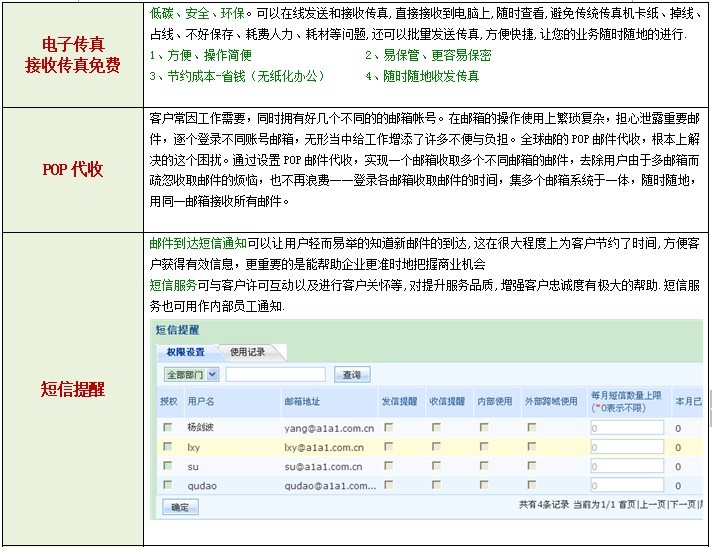This screenshot has height=547, width=712.
Task: Enable 发信提醒 for yang@a1a1.com.cn
Action: pyautogui.click(x=389, y=427)
